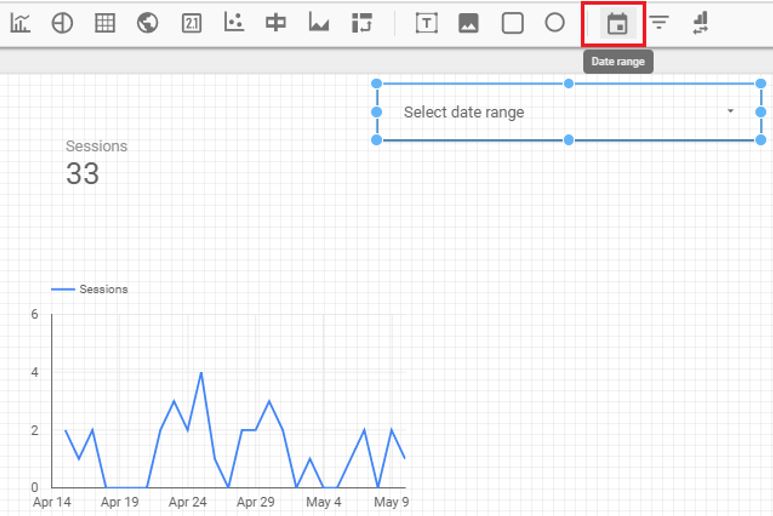Screen dimensions: 773x516
Task: Draw a circle shape
Action: 555,23
